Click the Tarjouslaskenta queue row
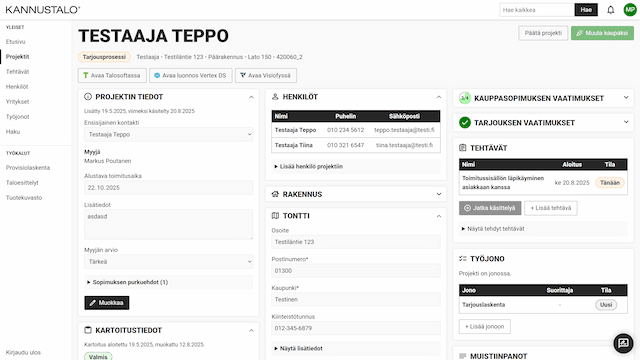Viewport: 640px width, 360px height. click(543, 304)
